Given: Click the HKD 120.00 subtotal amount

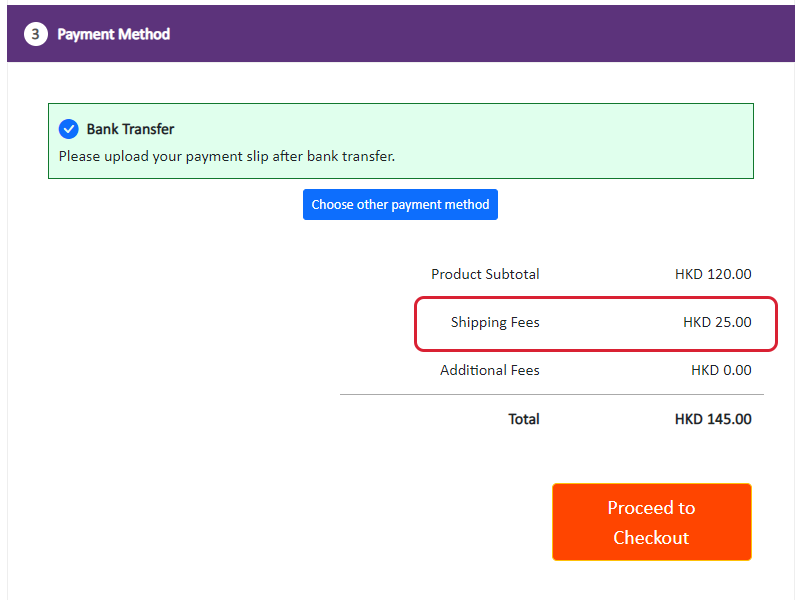Looking at the screenshot, I should [713, 274].
